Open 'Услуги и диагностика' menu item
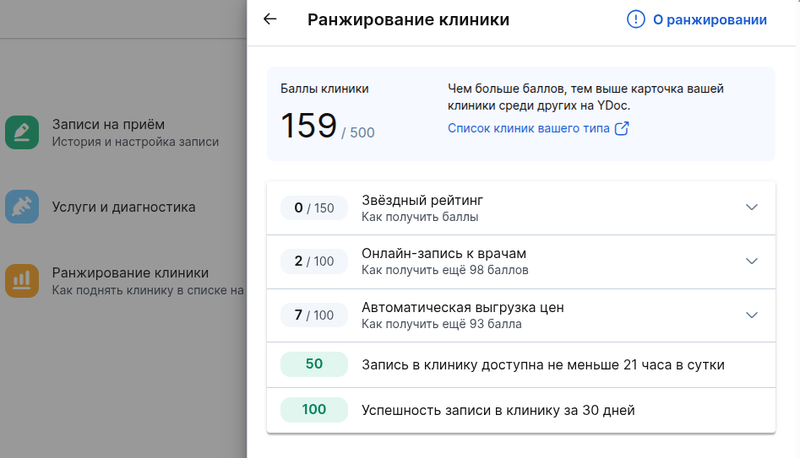800x458 pixels. 123,207
